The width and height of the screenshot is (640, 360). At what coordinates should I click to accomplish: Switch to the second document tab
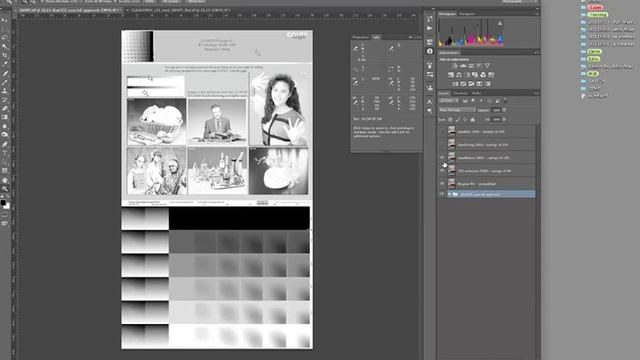point(180,10)
